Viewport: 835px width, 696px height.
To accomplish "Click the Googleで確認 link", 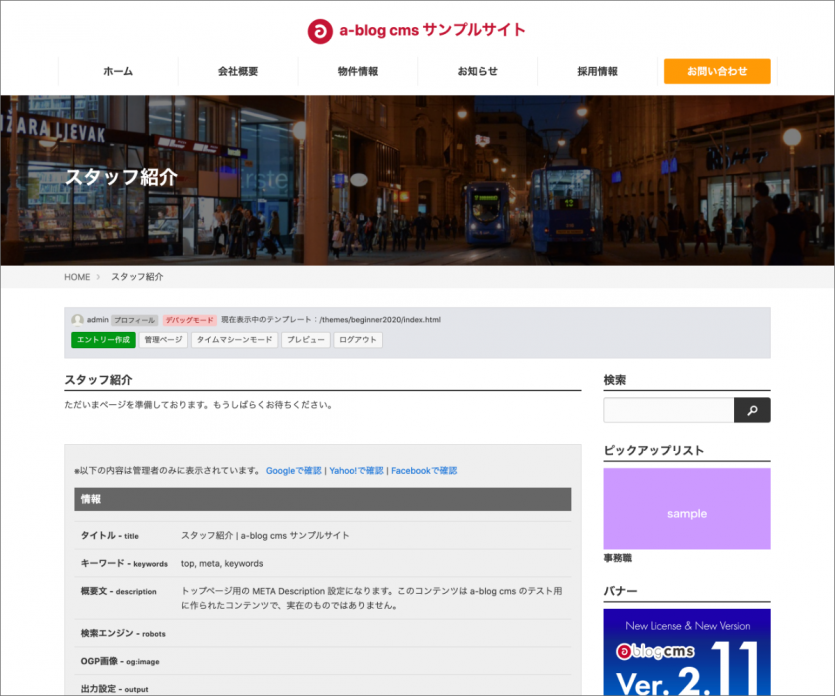I will pyautogui.click(x=293, y=471).
